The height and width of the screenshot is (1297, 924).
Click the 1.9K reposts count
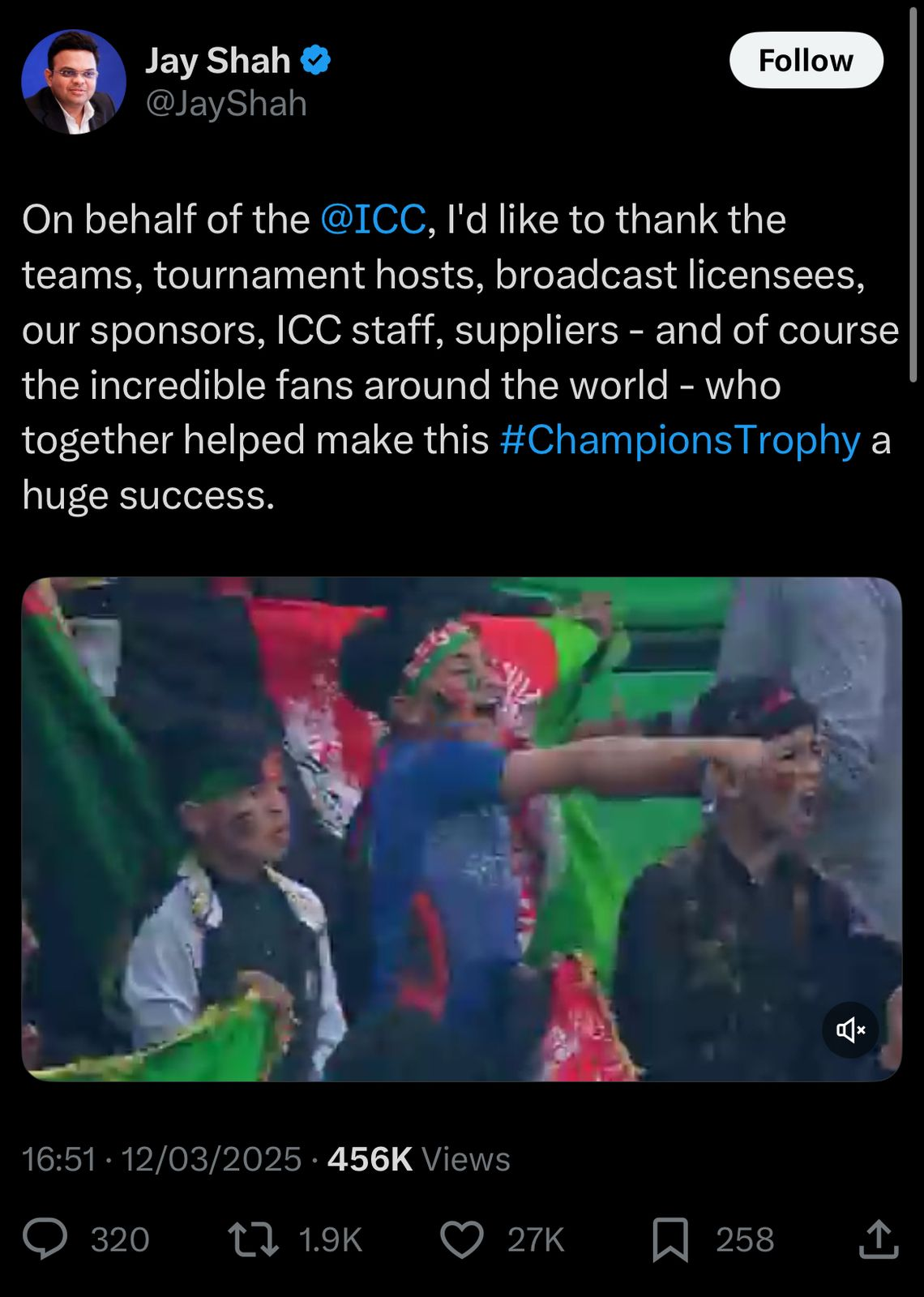(x=330, y=1239)
